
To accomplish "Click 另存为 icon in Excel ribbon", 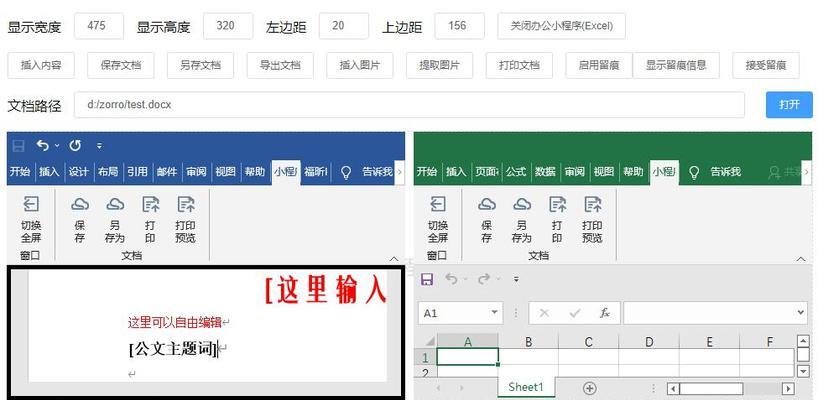I will (x=522, y=204).
